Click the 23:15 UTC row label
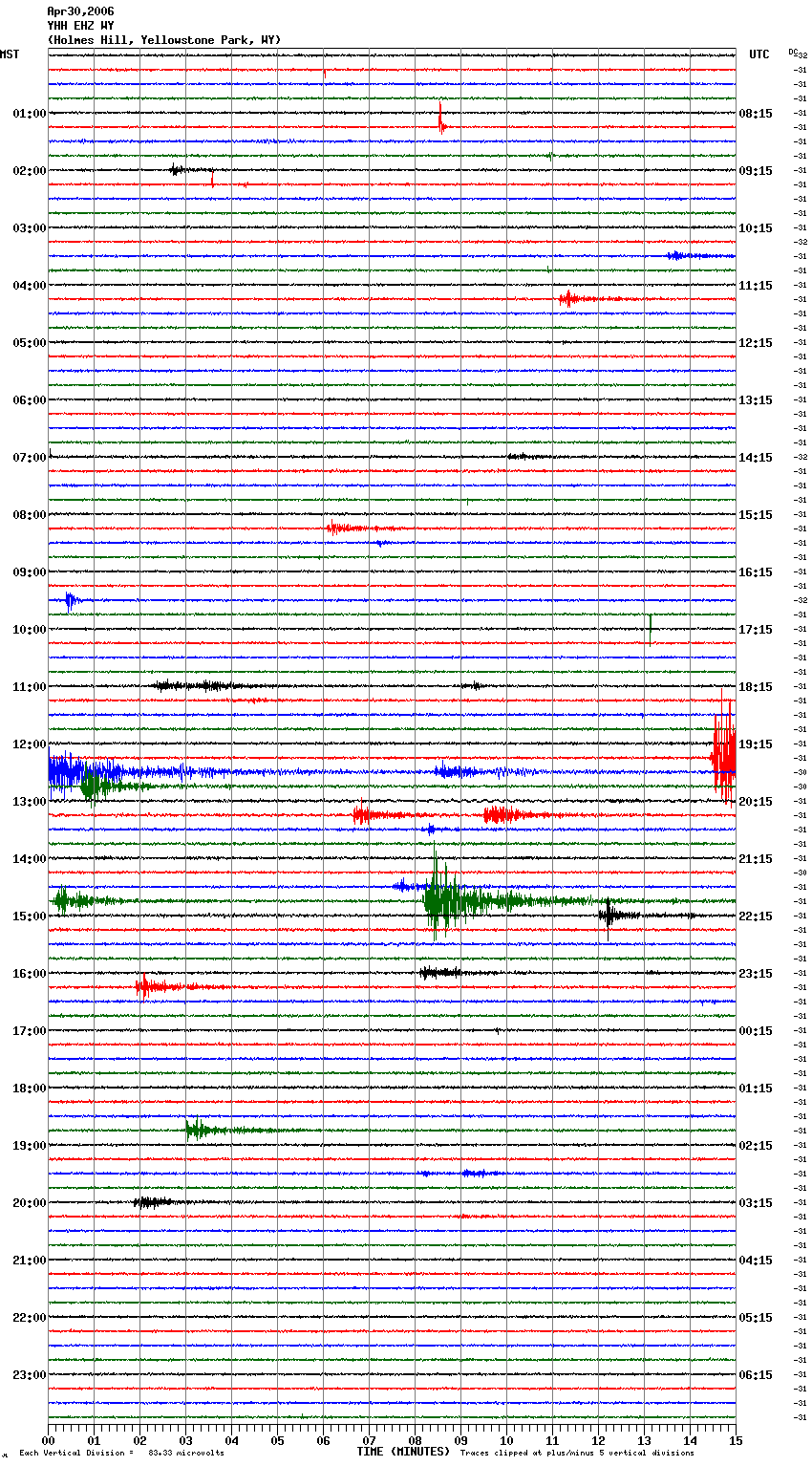The width and height of the screenshot is (812, 1466). pyautogui.click(x=756, y=974)
